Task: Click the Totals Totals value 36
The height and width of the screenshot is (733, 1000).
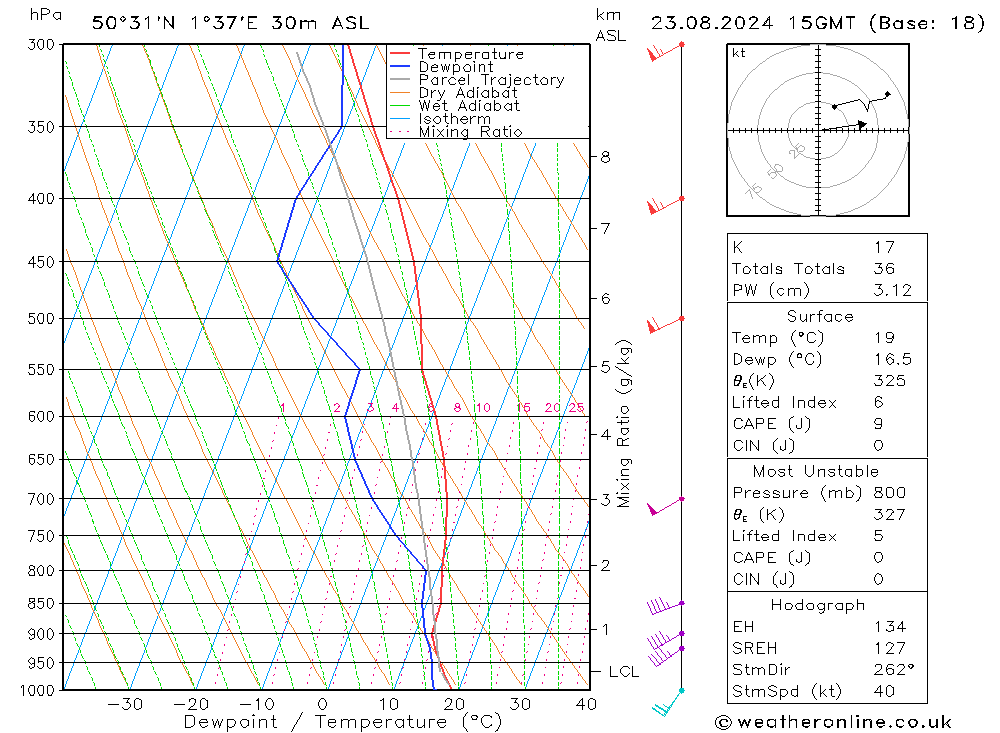Action: pos(884,269)
